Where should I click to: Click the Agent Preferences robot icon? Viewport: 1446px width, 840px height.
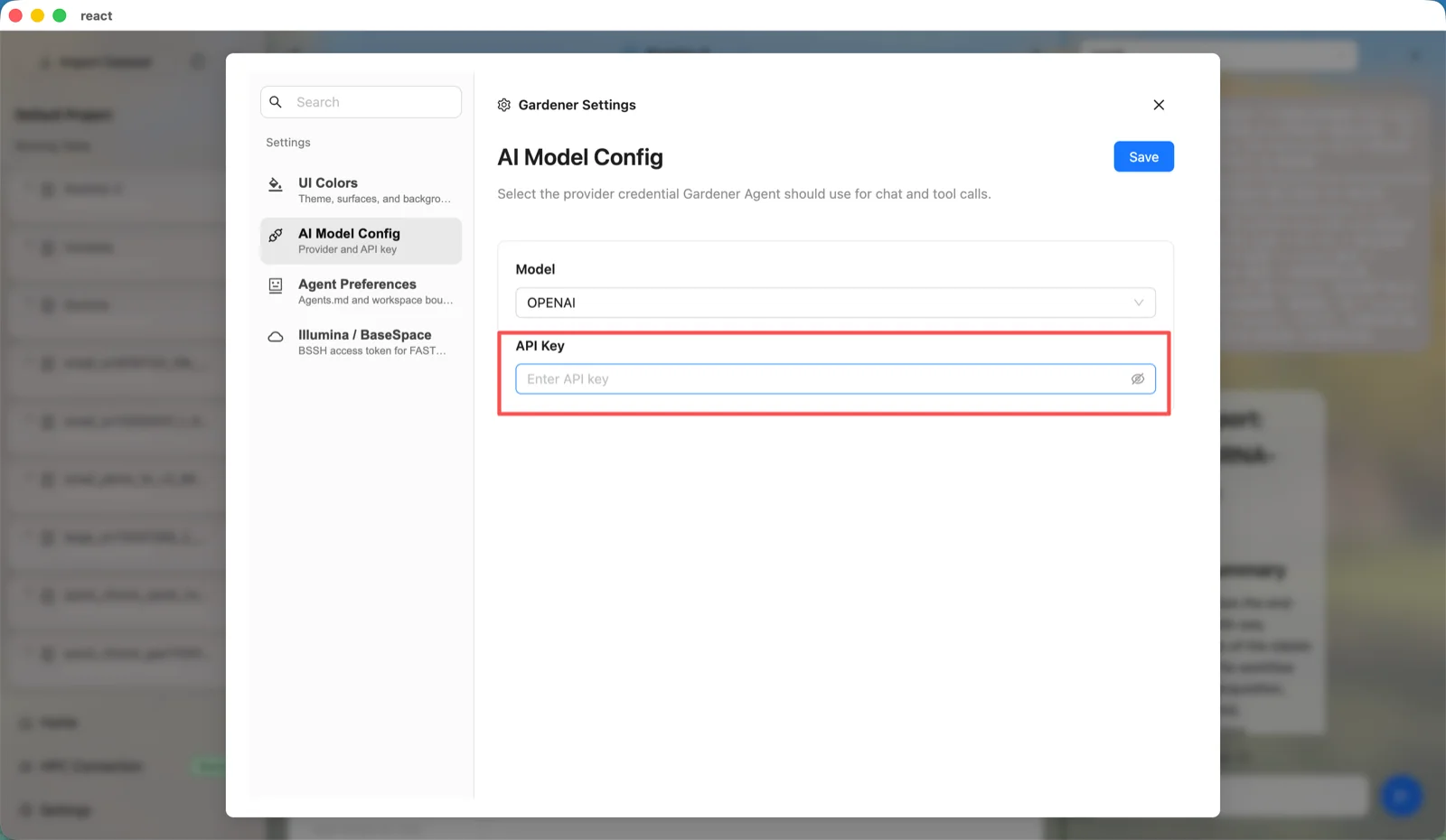point(276,285)
